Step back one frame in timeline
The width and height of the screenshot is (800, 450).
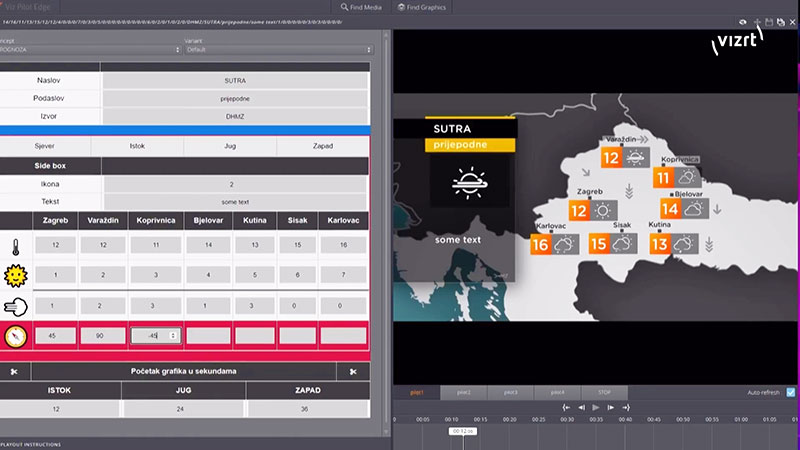(x=581, y=407)
